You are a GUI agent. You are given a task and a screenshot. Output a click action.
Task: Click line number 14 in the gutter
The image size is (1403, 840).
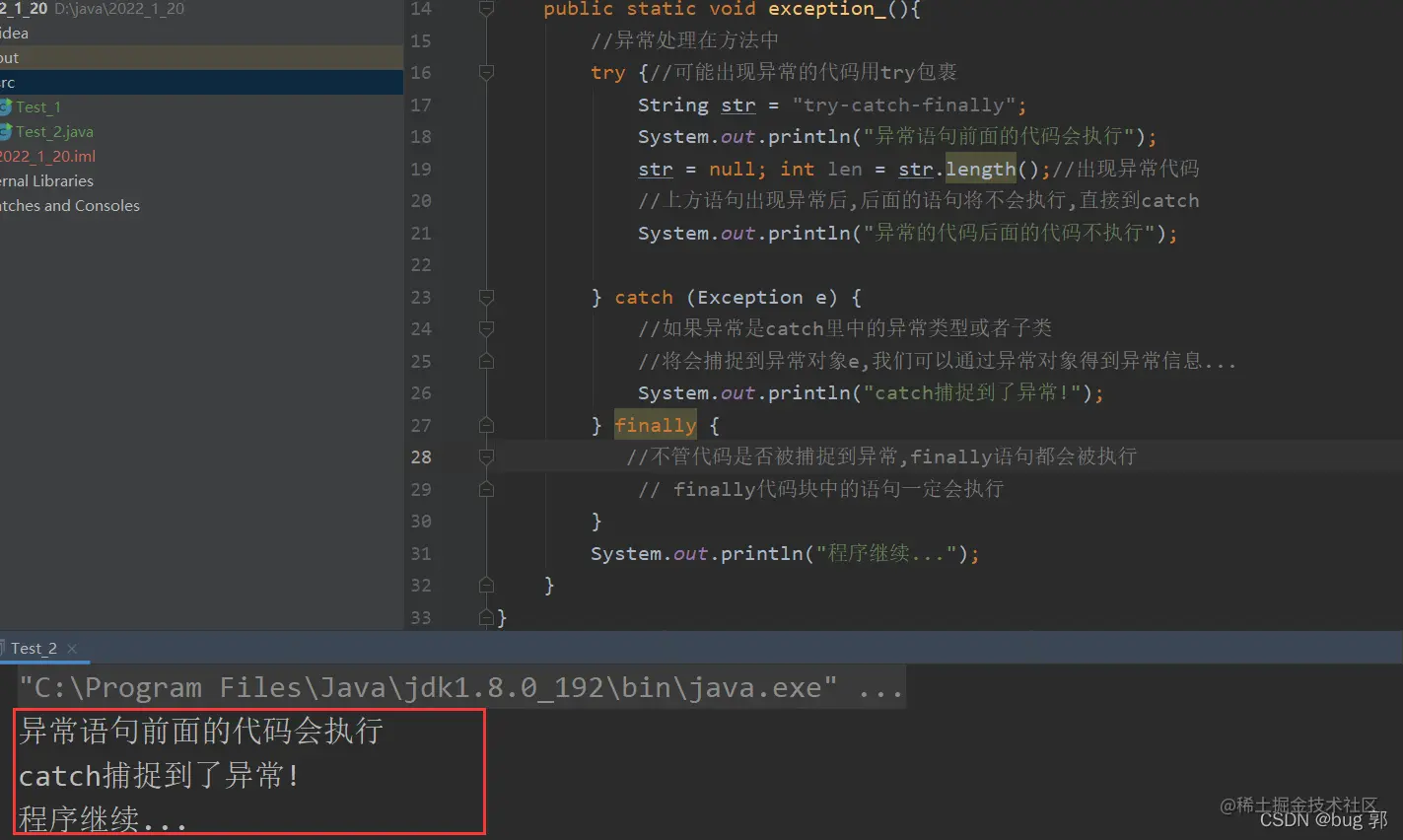421,9
